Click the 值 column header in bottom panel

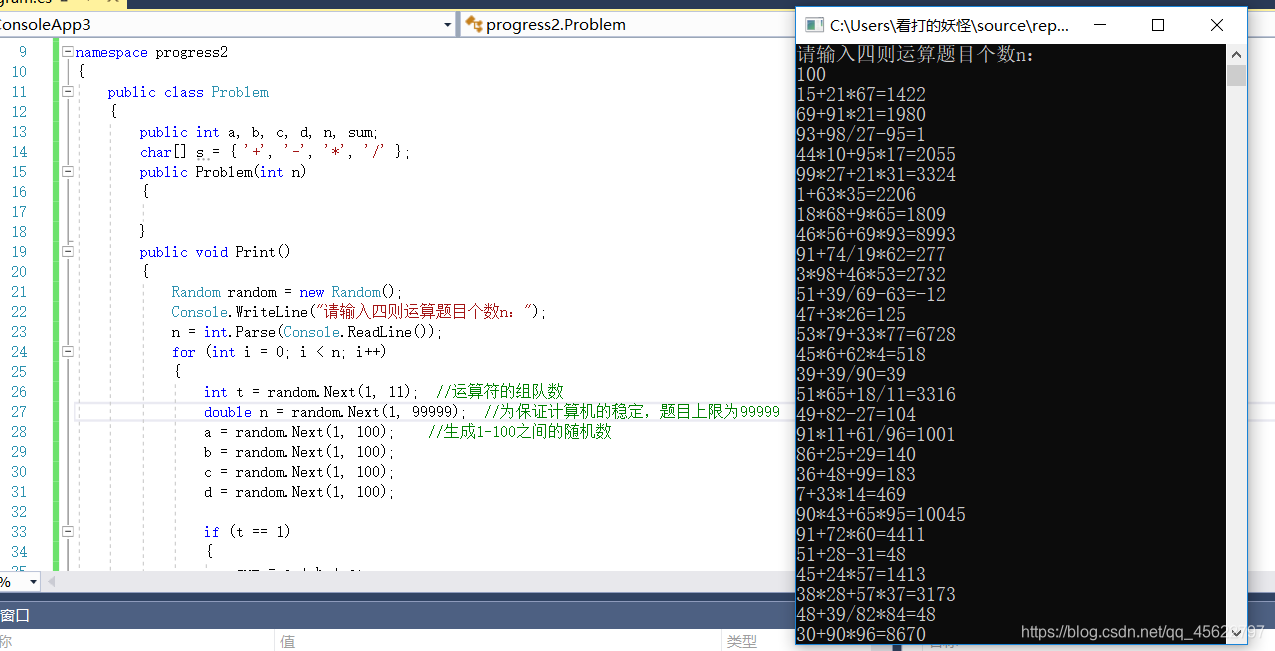pyautogui.click(x=287, y=641)
